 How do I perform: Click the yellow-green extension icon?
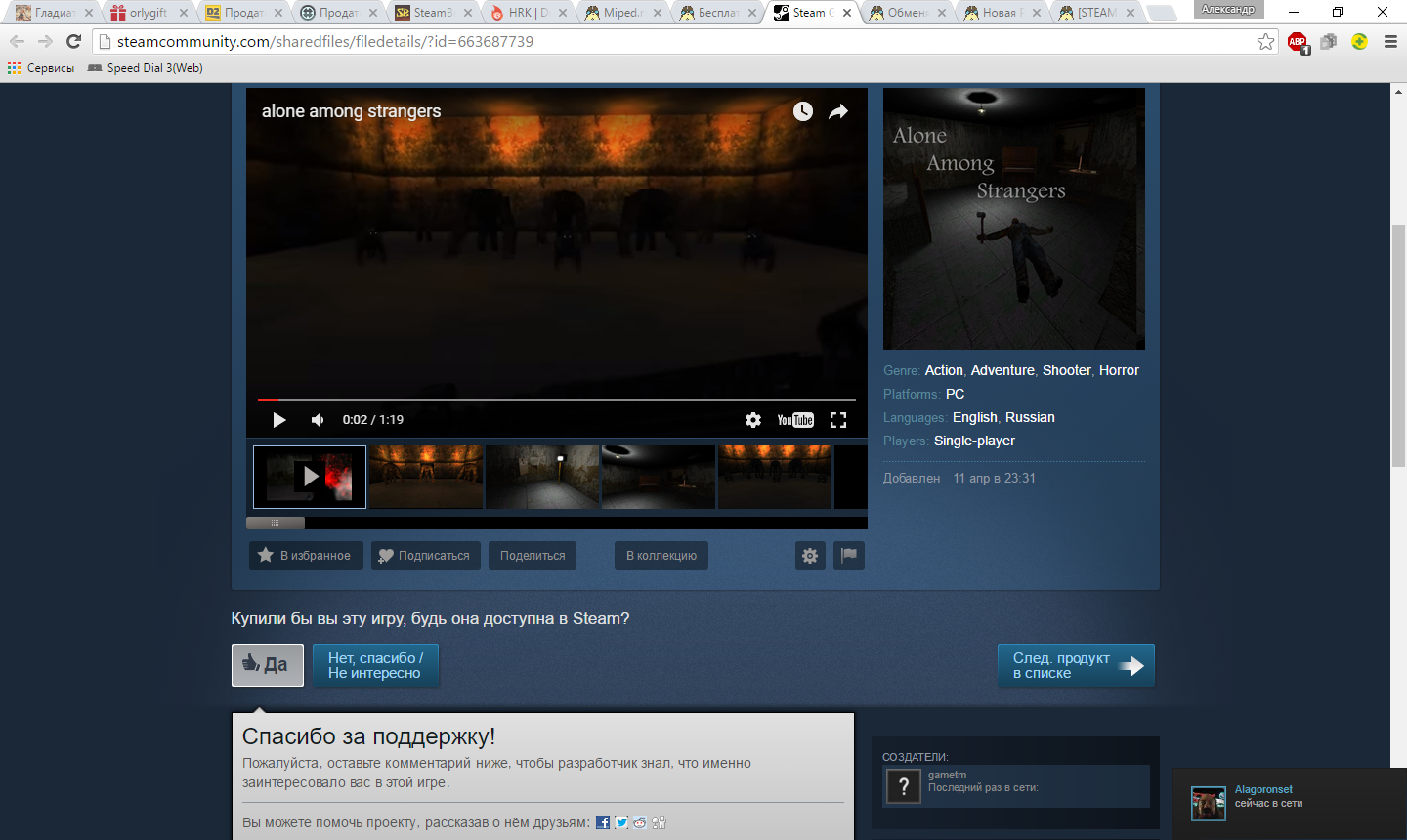(1359, 41)
